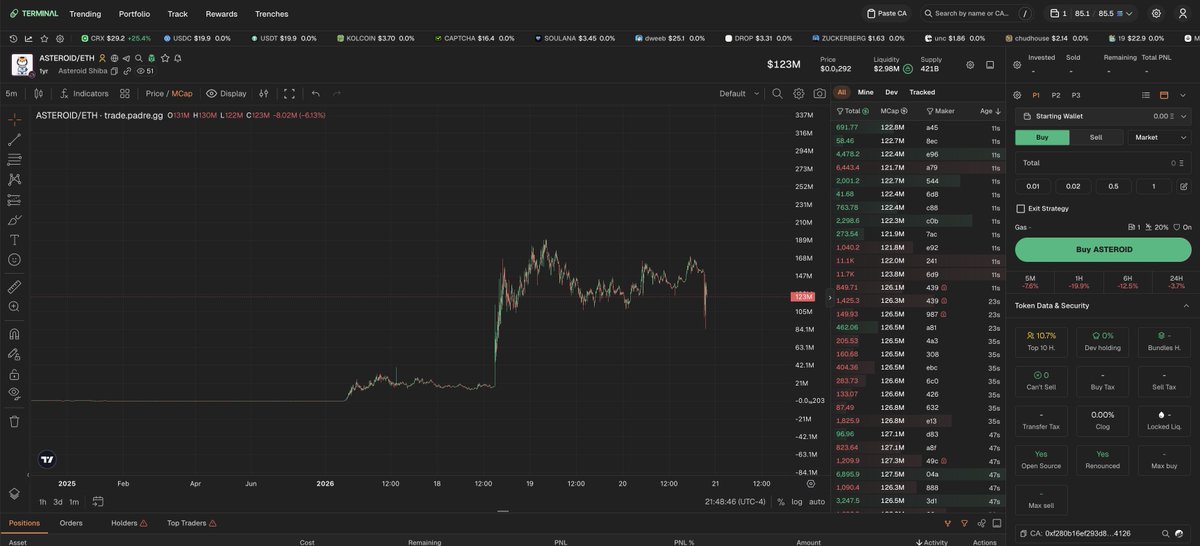This screenshot has width=1200, height=546.
Task: Enable the magnet snapping tool
Action: click(x=15, y=334)
